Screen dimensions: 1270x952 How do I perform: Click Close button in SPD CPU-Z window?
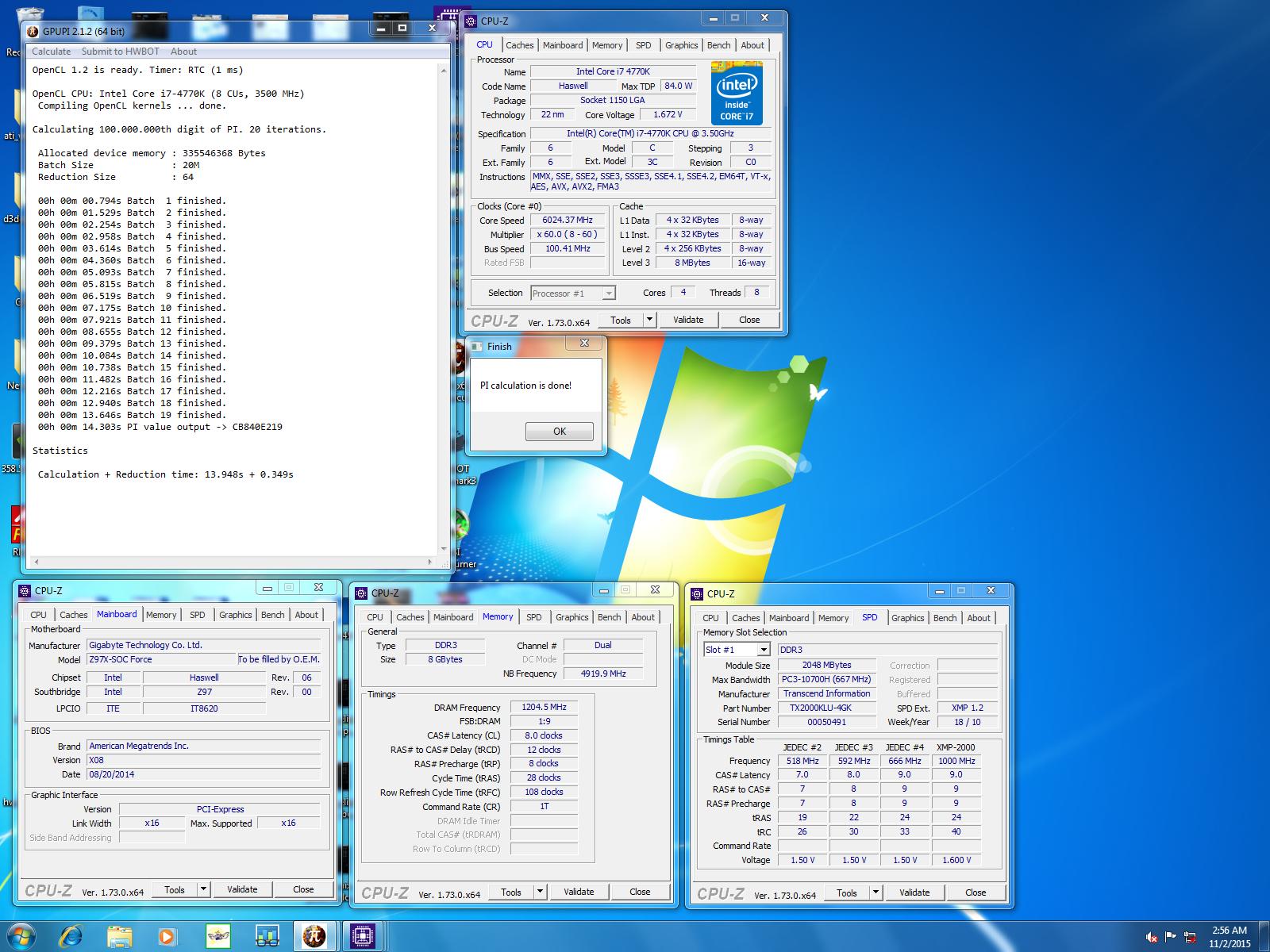point(976,892)
